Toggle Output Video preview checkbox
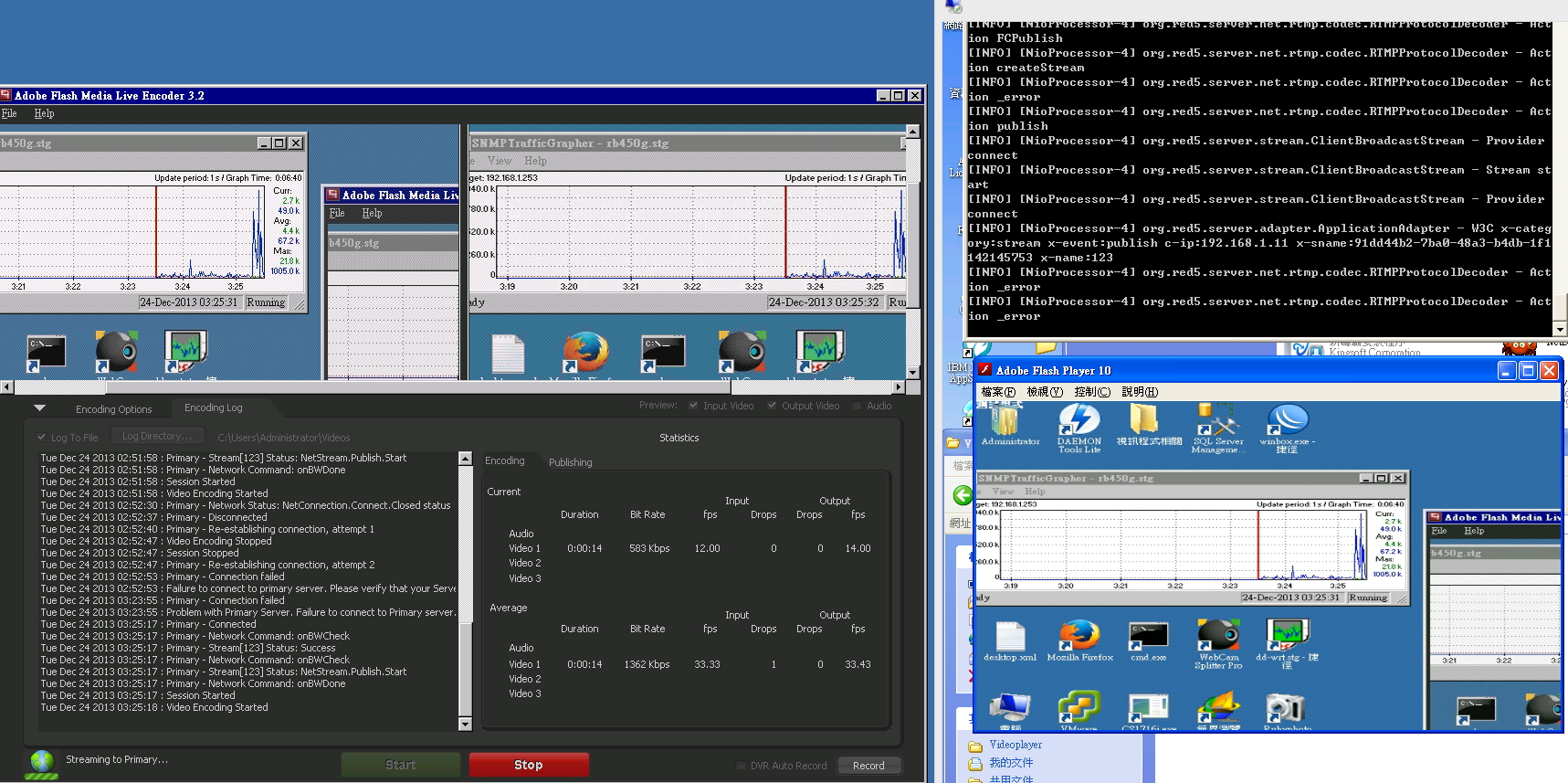 point(772,406)
